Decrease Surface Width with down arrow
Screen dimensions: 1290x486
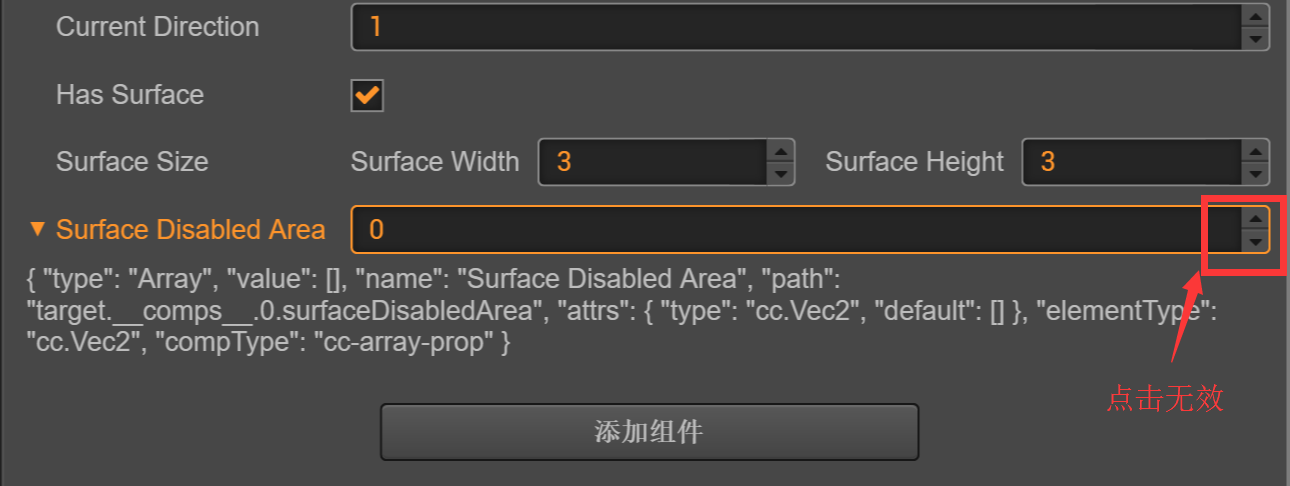tap(781, 173)
